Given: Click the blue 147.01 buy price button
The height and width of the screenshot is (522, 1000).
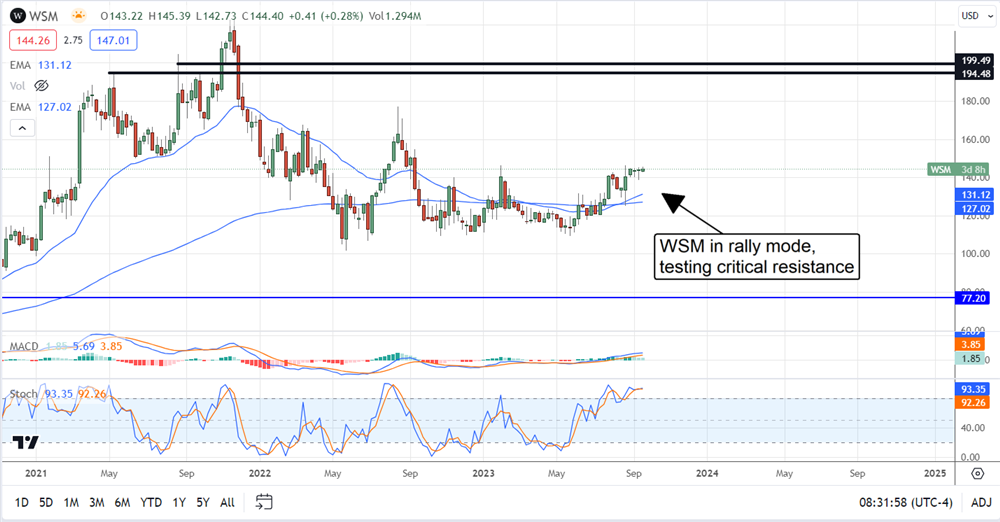Looking at the screenshot, I should (114, 40).
